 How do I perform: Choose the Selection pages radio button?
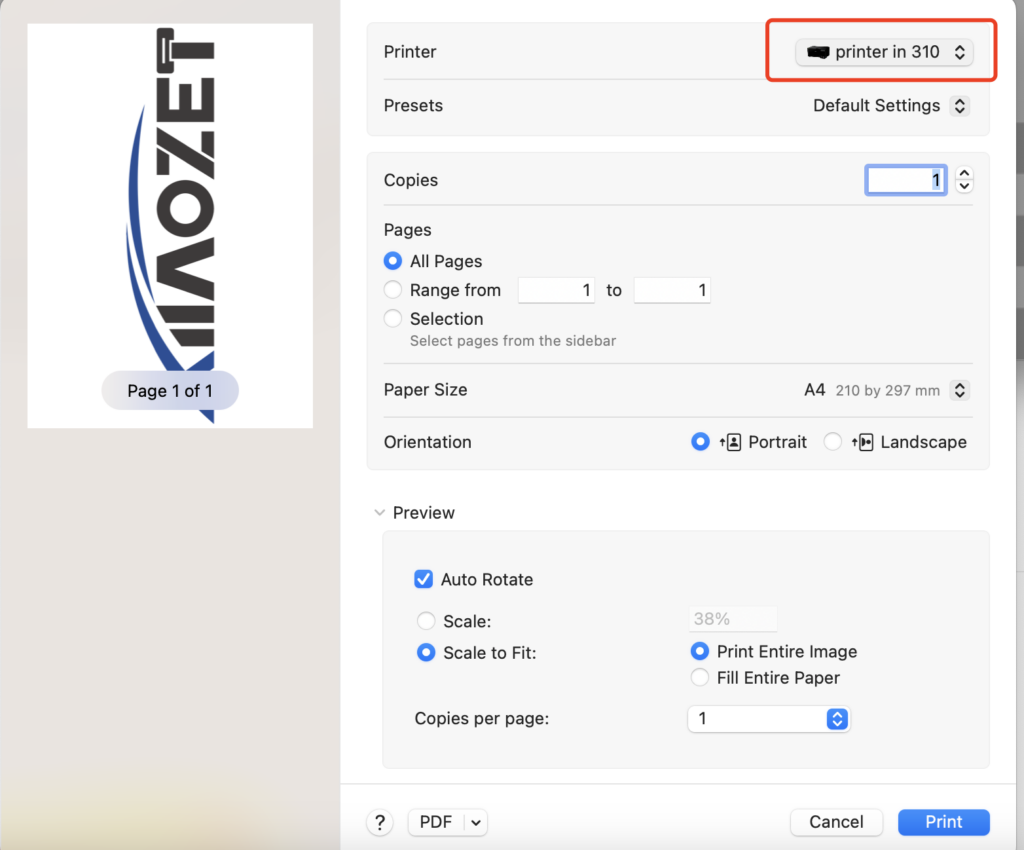(x=393, y=319)
